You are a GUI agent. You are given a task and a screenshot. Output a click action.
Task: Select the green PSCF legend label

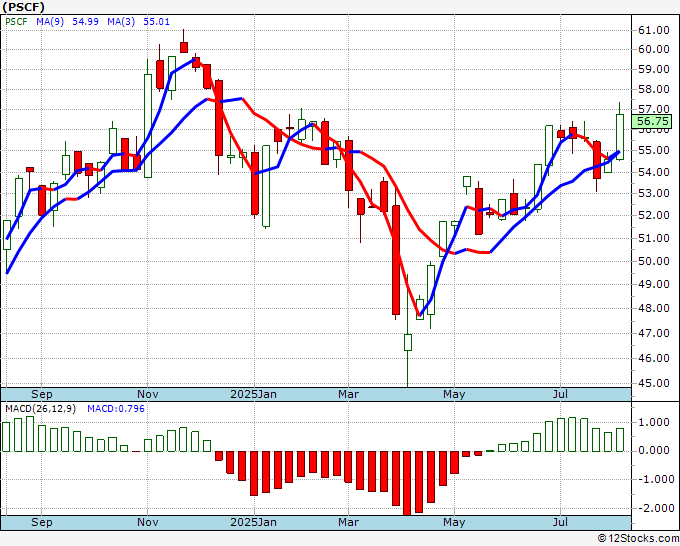click(16, 22)
